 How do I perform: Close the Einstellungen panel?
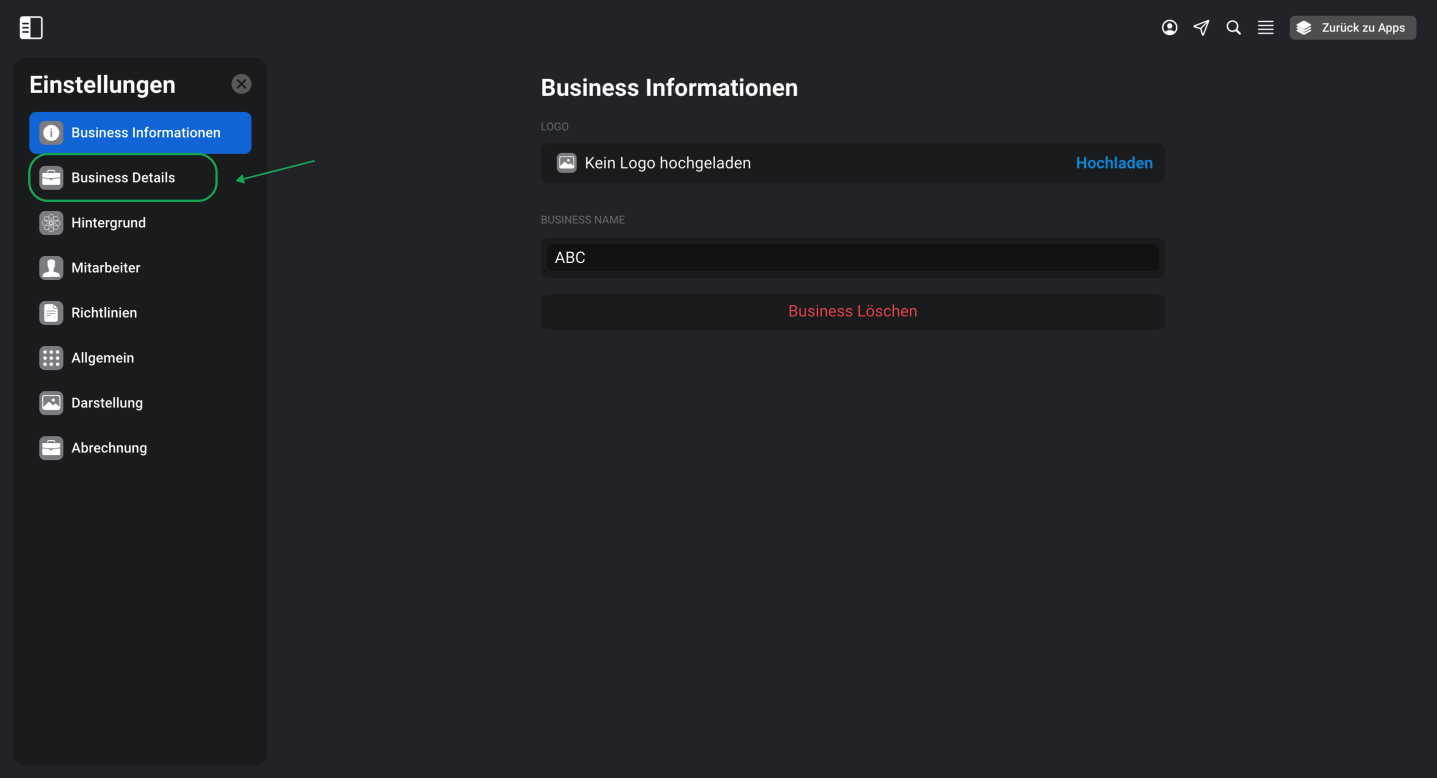241,84
